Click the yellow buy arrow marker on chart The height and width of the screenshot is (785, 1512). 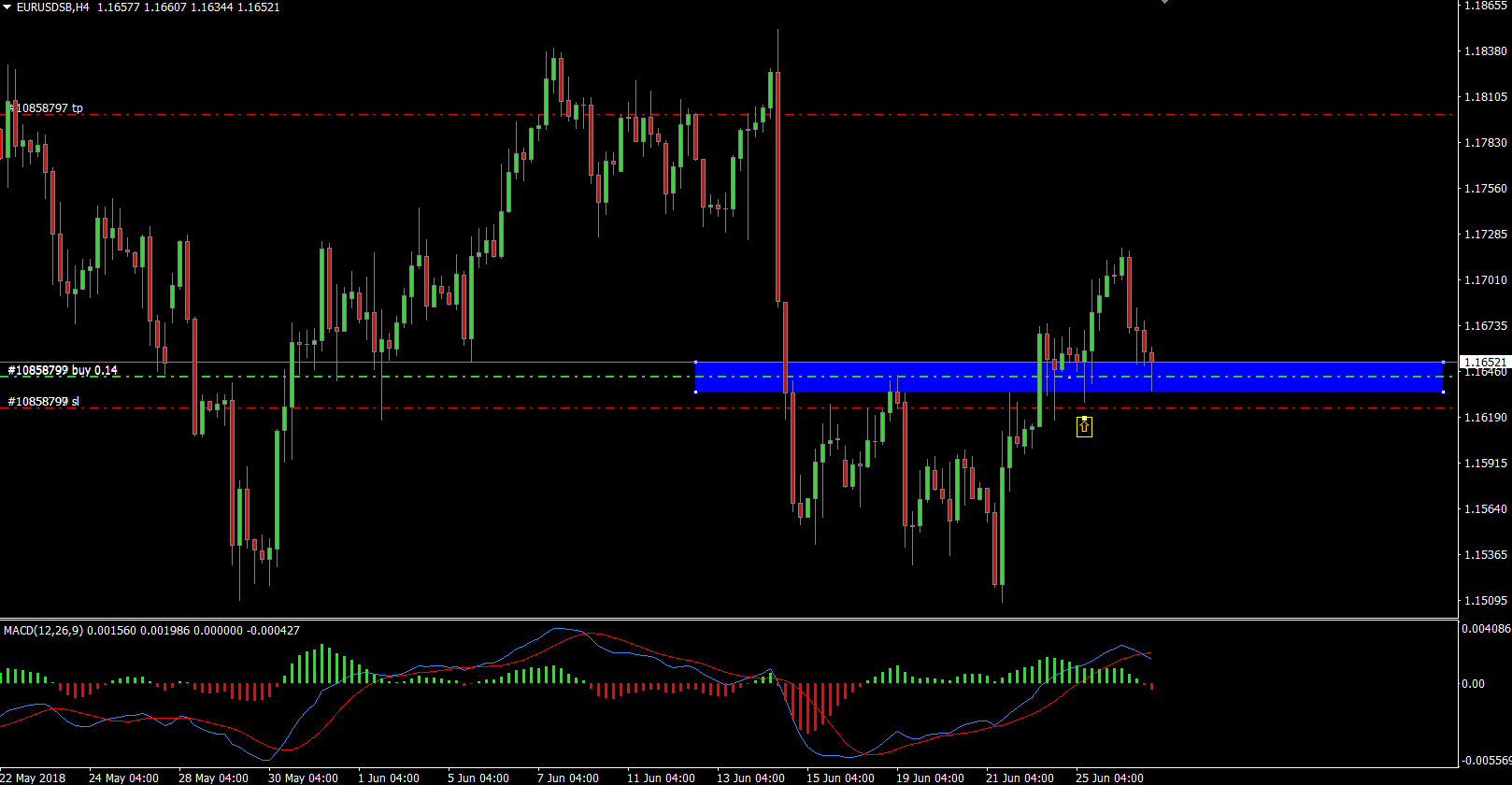point(1084,426)
